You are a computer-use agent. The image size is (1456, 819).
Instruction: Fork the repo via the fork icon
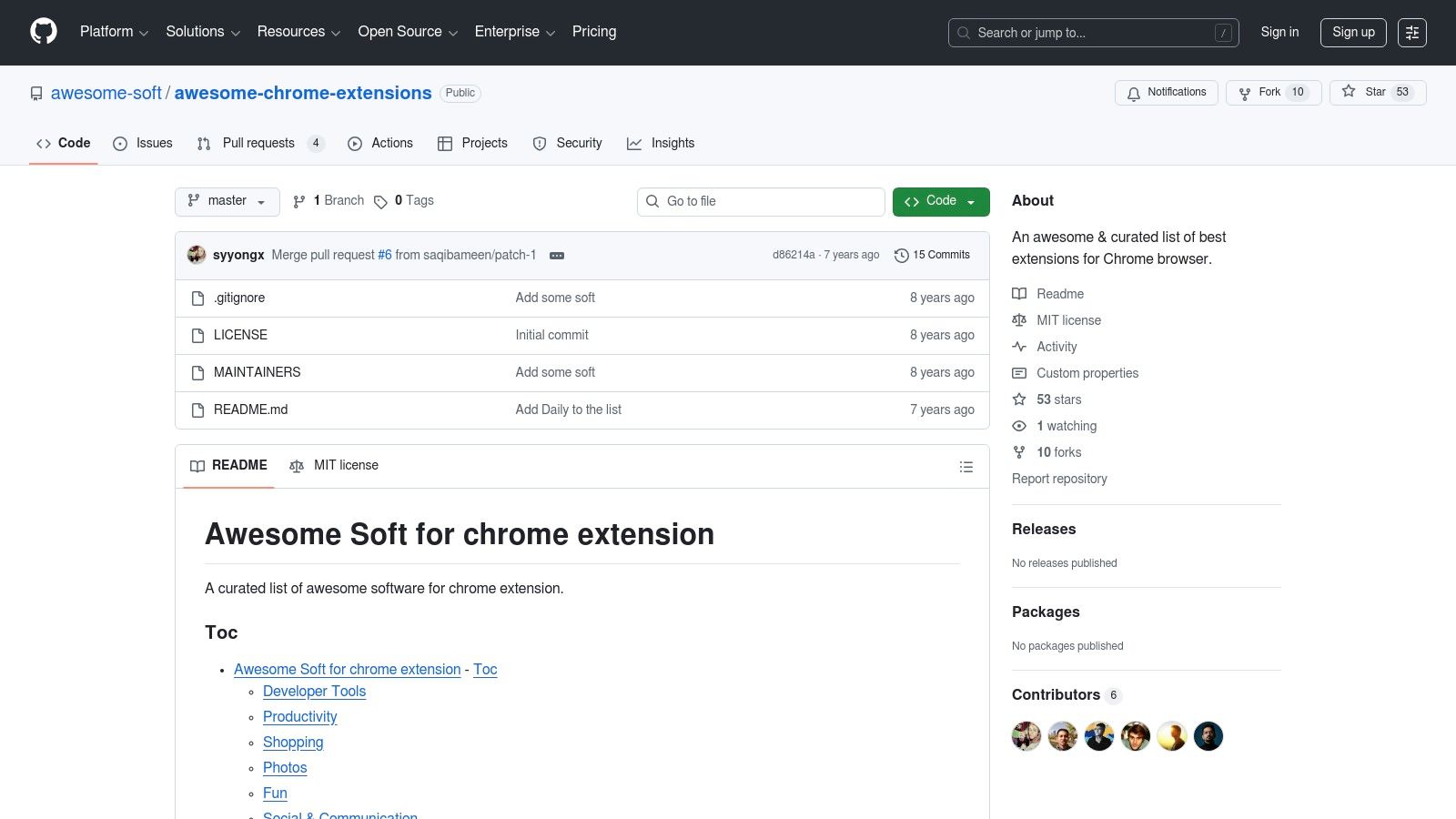tap(1244, 92)
